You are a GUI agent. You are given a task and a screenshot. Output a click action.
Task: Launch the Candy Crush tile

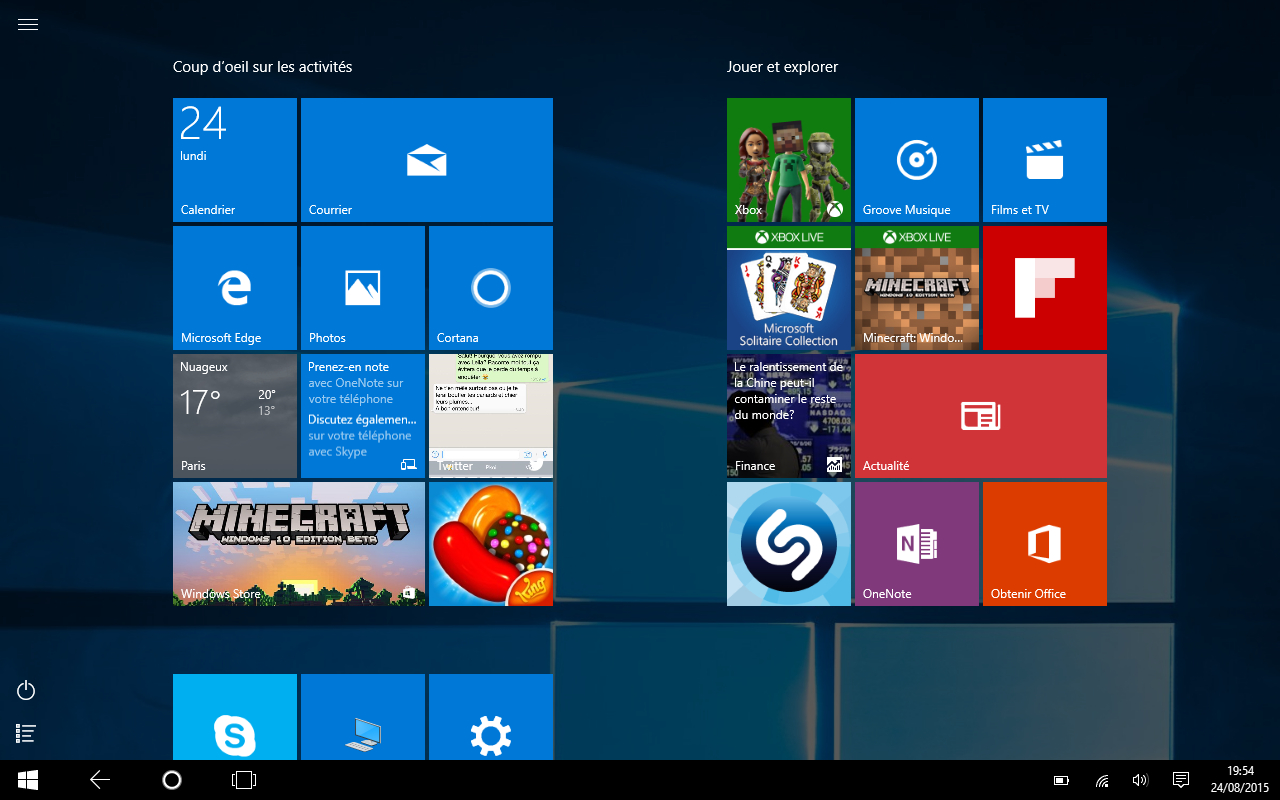coord(491,544)
